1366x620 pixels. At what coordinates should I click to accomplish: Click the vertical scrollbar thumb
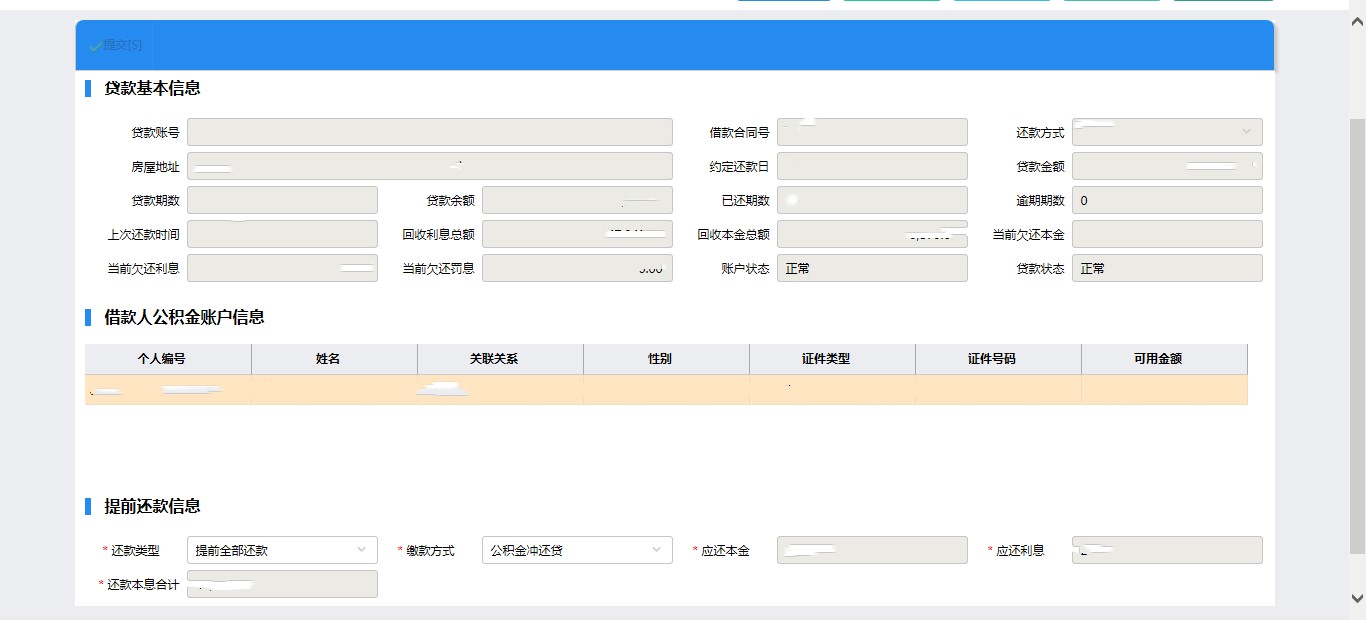[x=1357, y=336]
